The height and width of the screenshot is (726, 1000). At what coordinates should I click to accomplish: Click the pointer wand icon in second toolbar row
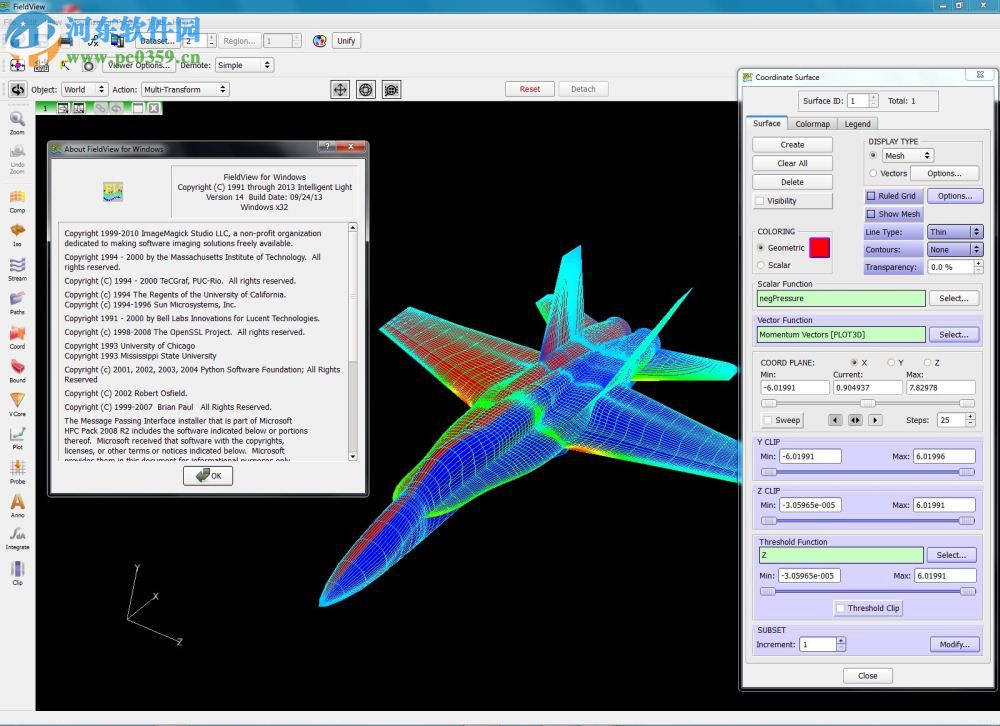pos(65,65)
